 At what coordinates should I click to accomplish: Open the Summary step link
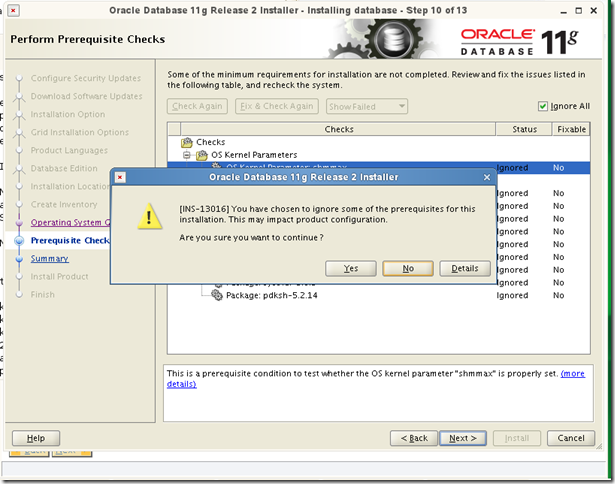pyautogui.click(x=49, y=258)
